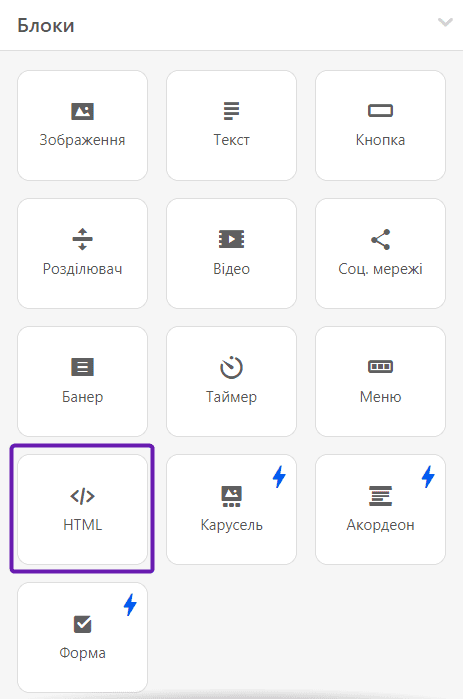Insert the Розділювач divider block
The height and width of the screenshot is (699, 463).
pos(82,254)
